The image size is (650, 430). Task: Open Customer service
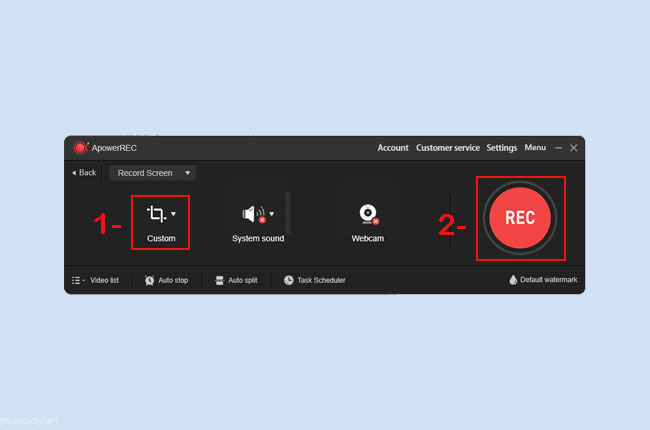click(448, 148)
